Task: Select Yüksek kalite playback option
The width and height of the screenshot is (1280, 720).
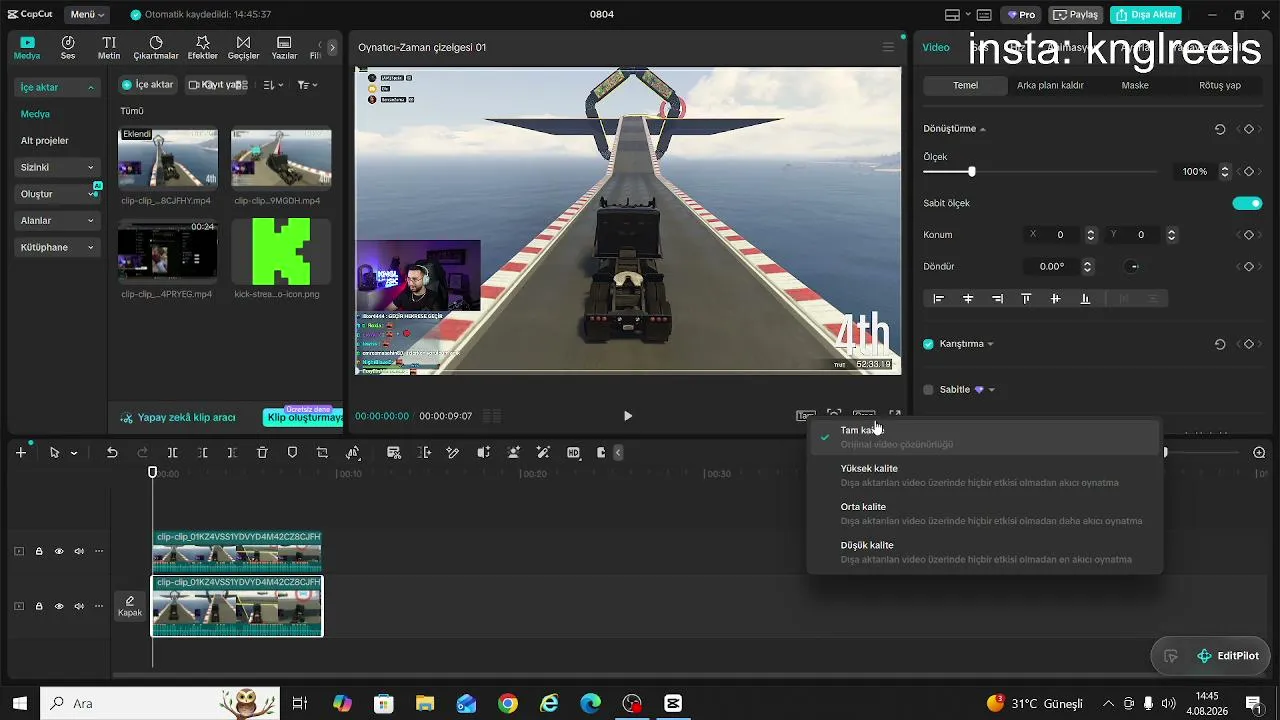Action: pos(985,475)
